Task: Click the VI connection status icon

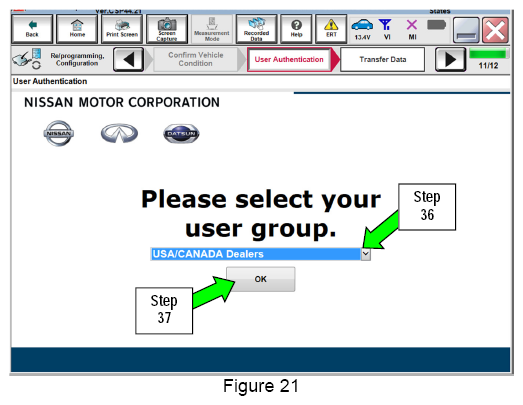Action: (386, 29)
